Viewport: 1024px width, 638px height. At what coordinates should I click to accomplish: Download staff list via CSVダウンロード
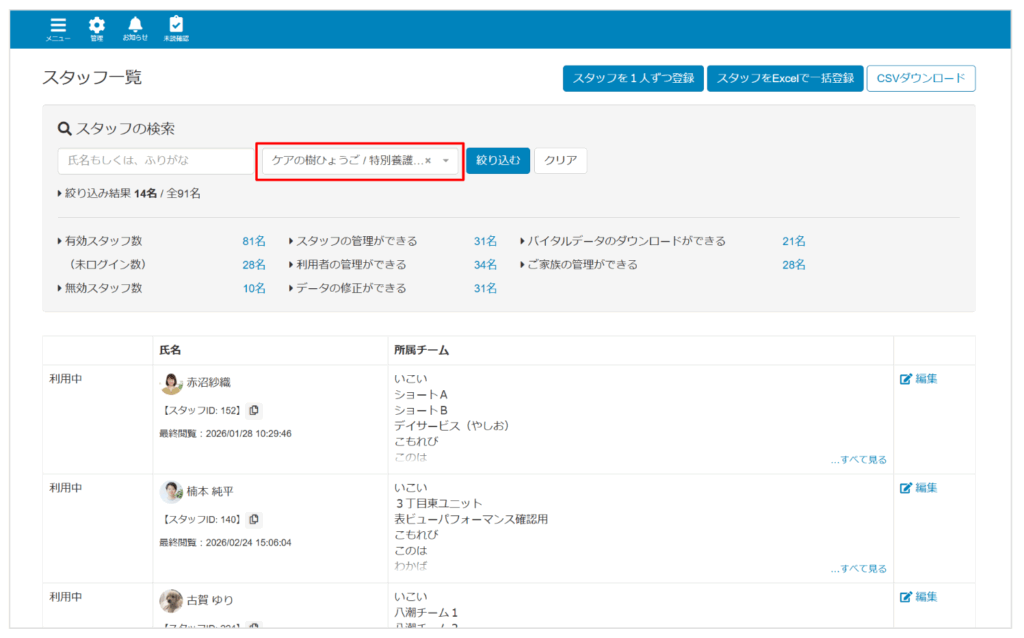[921, 79]
